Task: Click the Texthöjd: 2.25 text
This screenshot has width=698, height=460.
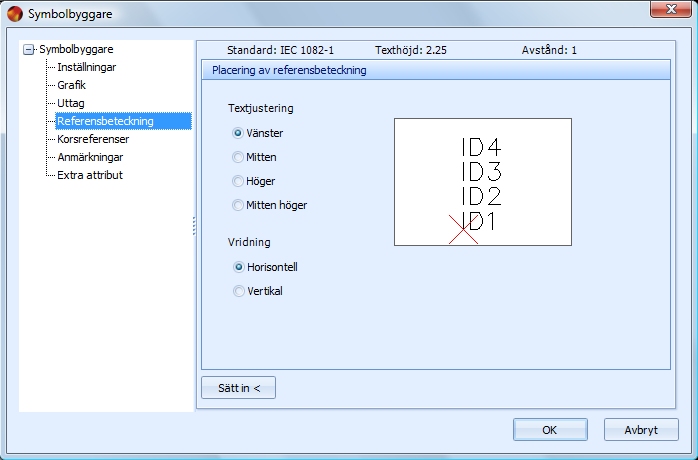Action: (x=411, y=50)
